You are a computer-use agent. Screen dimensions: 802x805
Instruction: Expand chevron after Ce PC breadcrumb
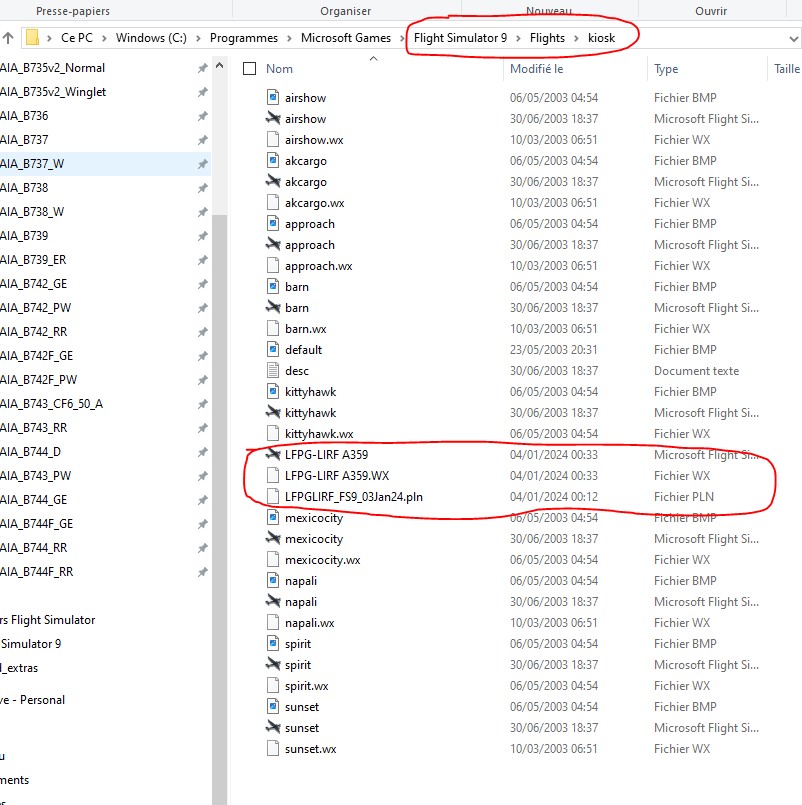[x=104, y=38]
